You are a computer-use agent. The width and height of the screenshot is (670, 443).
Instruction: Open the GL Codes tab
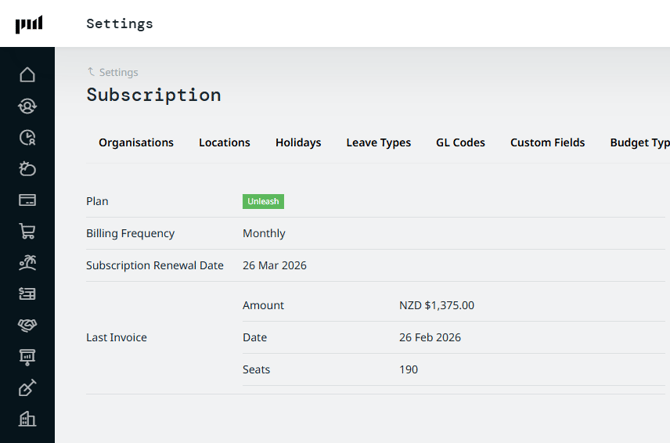tap(460, 143)
